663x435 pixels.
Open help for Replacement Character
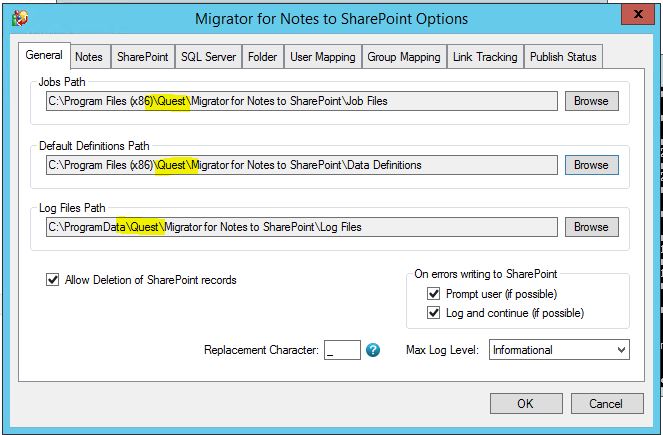(x=373, y=350)
